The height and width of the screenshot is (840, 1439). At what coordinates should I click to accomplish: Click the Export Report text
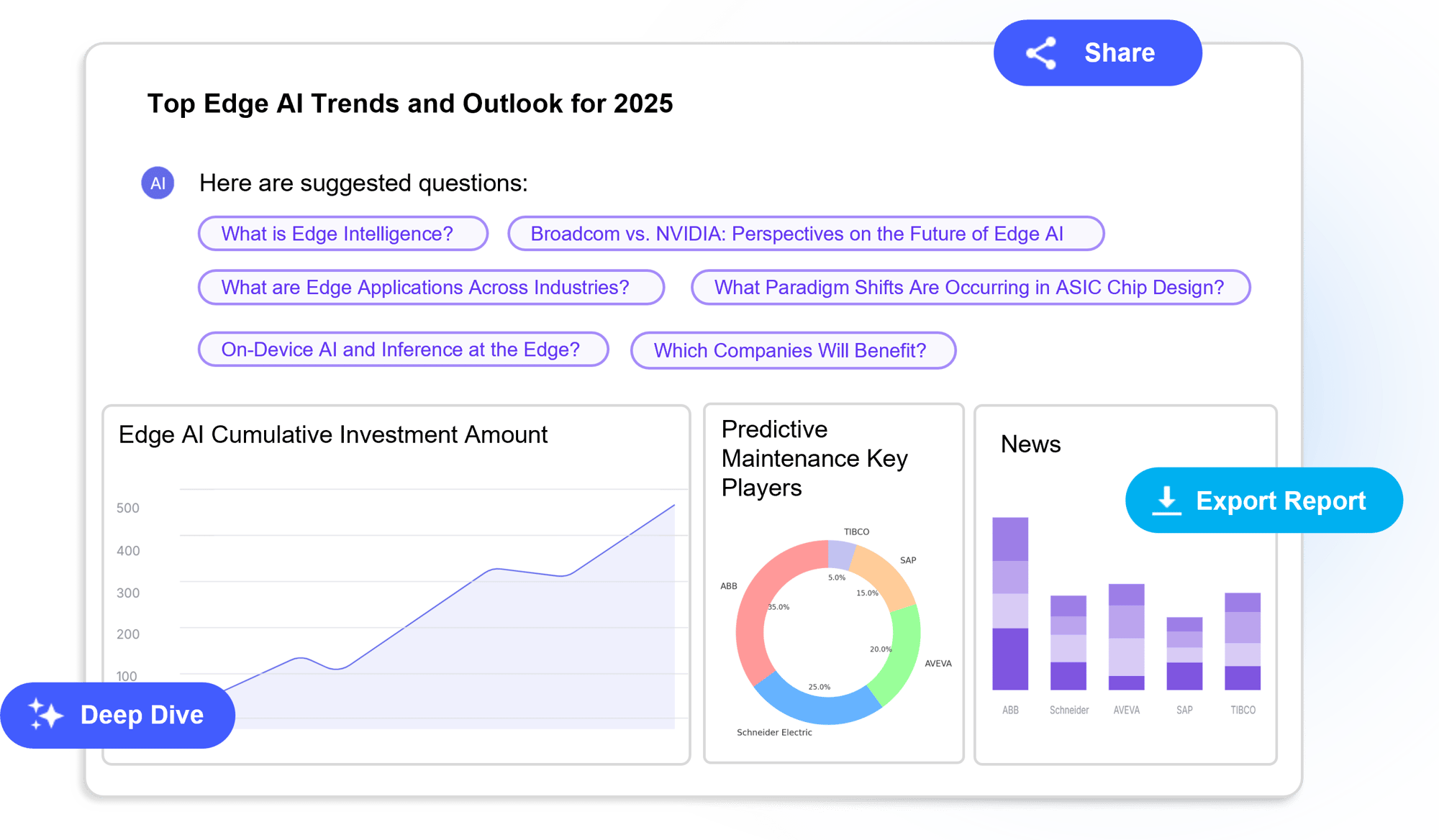1281,501
